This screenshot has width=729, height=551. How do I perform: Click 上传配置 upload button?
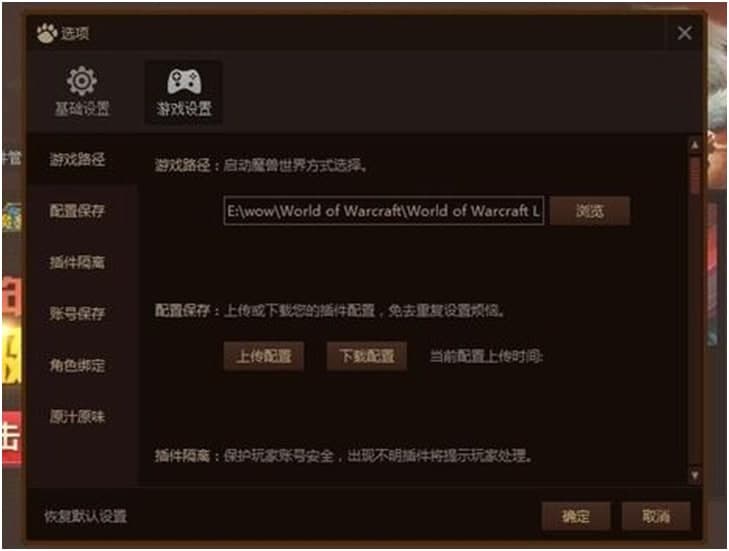[x=264, y=356]
